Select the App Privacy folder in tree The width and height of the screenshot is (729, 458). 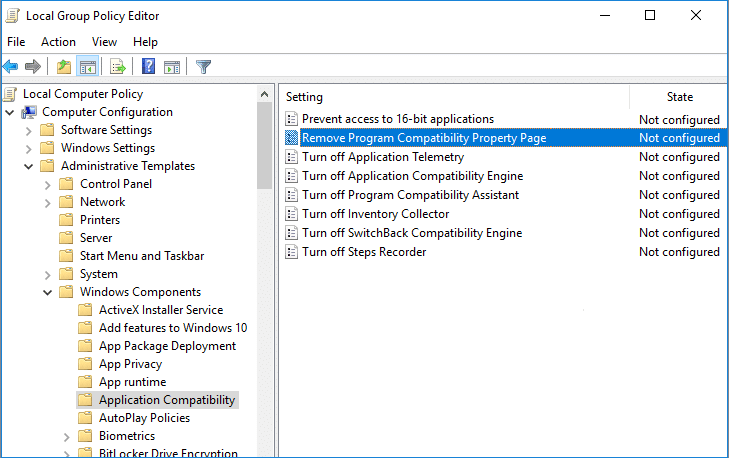coord(130,364)
